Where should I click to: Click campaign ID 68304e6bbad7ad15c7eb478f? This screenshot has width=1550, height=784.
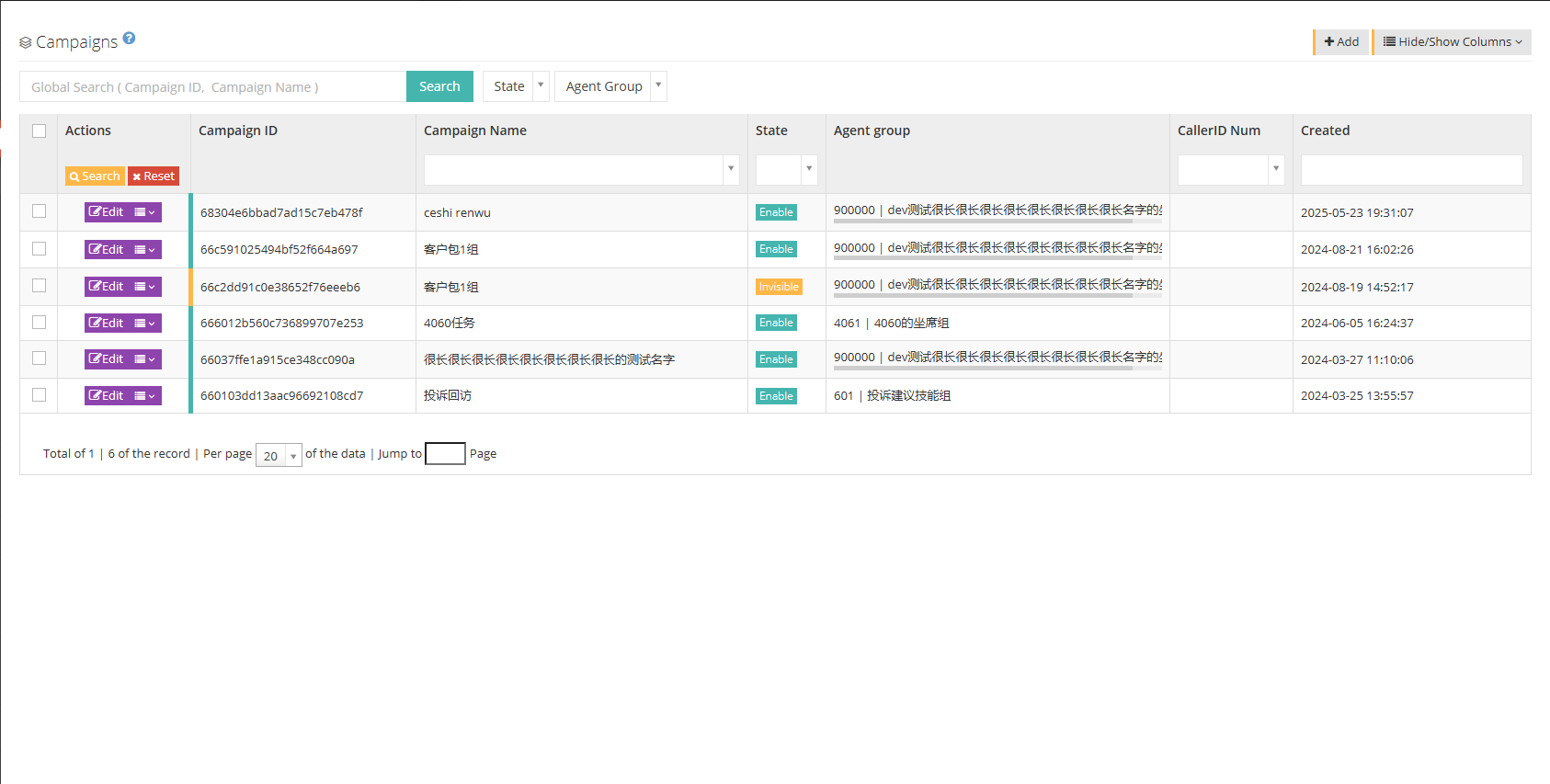pyautogui.click(x=281, y=212)
